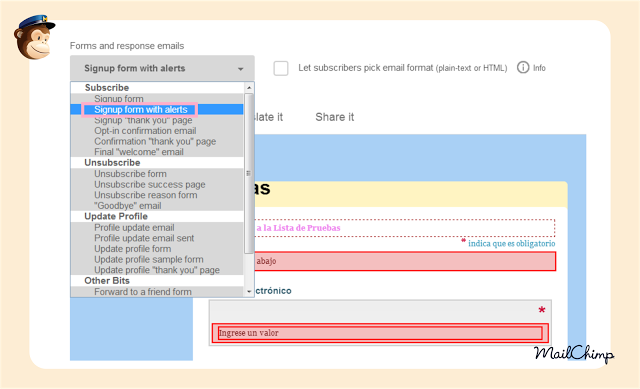The height and width of the screenshot is (389, 640).
Task: Click the Ingrese un valor input field
Action: click(380, 333)
